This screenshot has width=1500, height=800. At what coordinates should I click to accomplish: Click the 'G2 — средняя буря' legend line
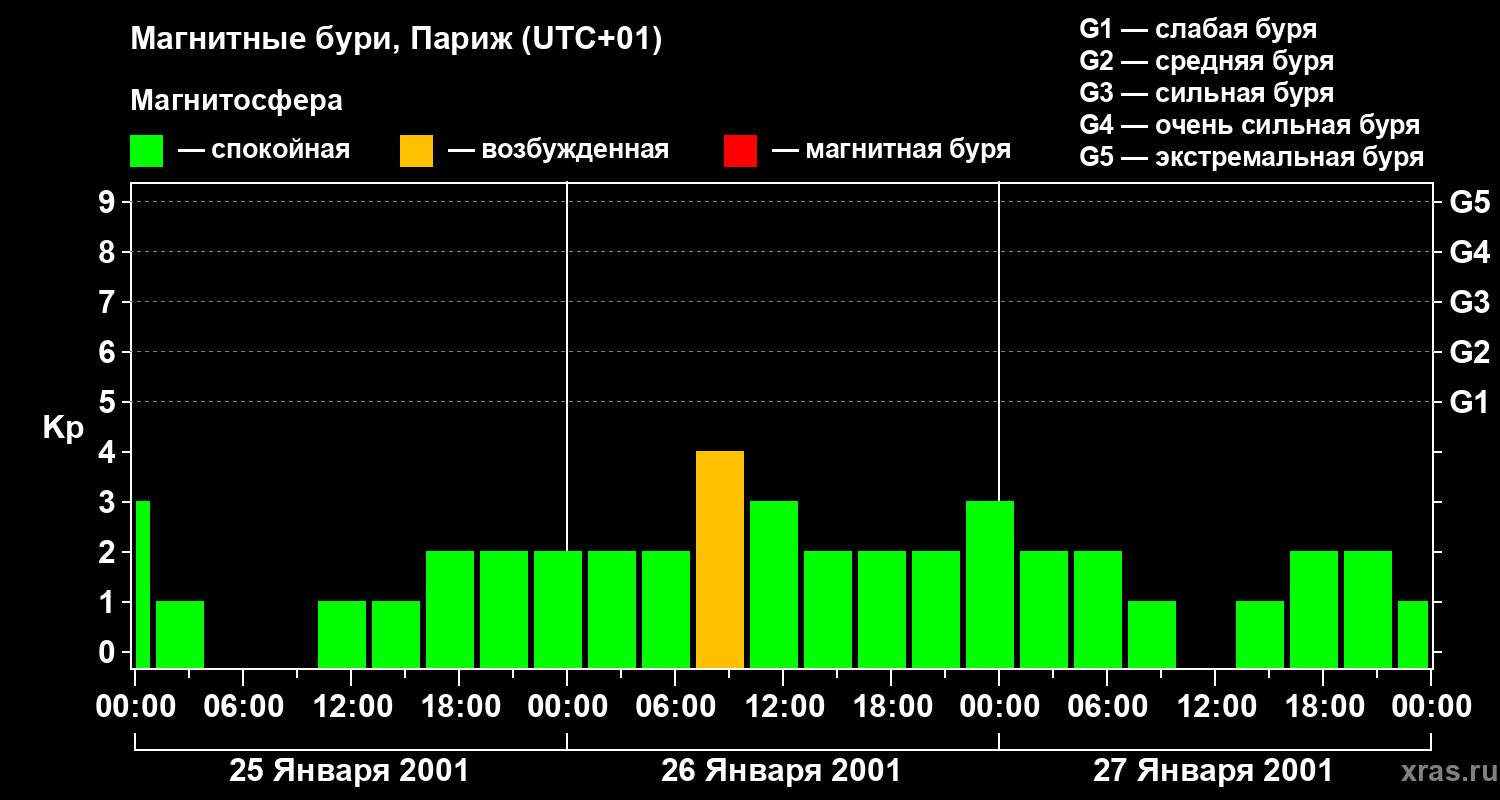click(x=1206, y=61)
